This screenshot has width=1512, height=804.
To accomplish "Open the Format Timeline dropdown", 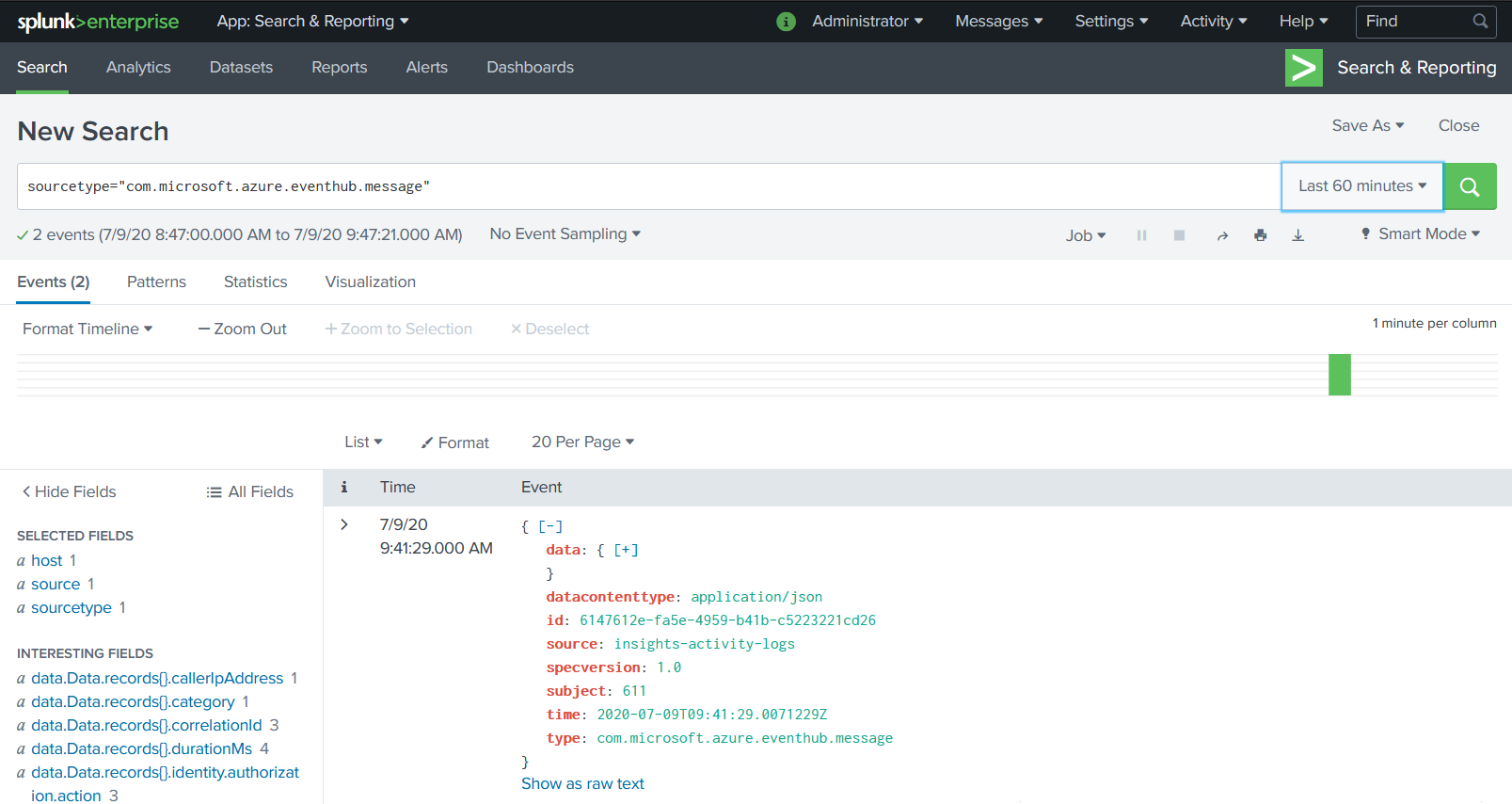I will (88, 329).
